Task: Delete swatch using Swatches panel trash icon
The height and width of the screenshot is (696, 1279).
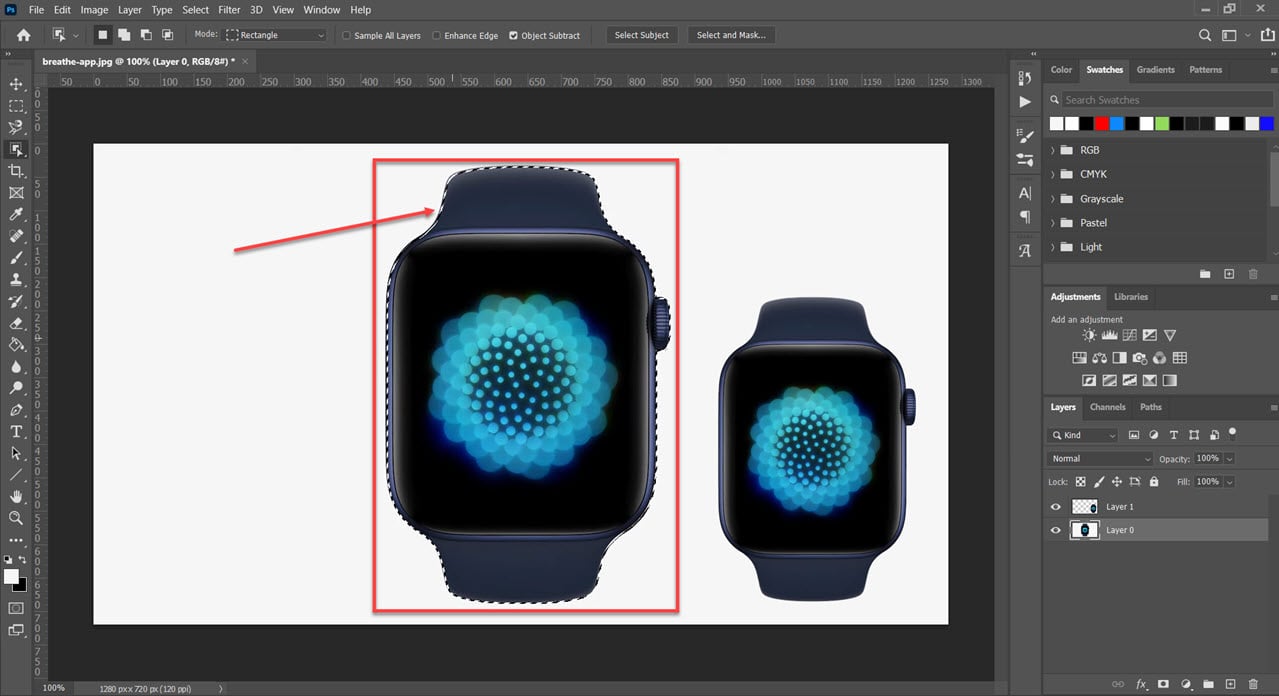Action: (1253, 274)
